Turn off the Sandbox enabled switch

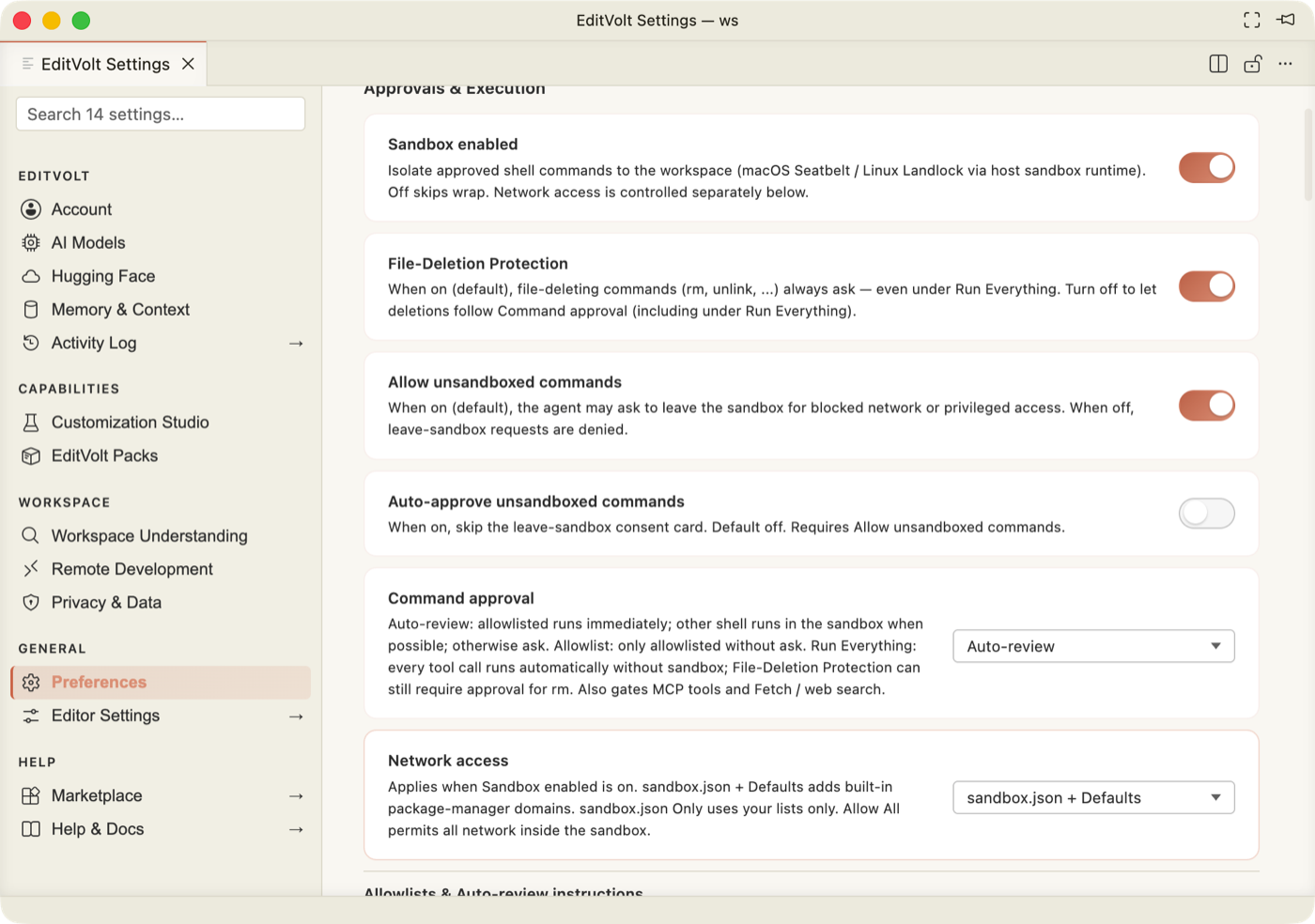(x=1207, y=167)
